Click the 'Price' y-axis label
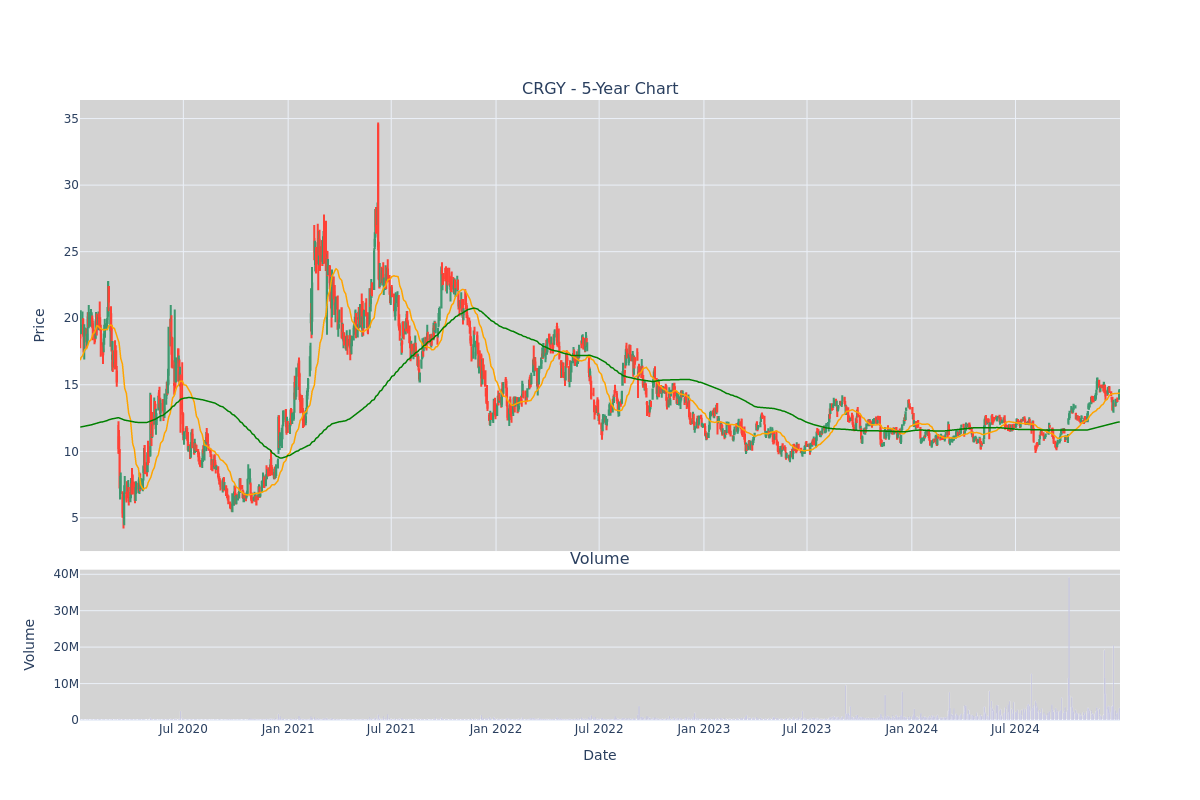Image resolution: width=1200 pixels, height=800 pixels. 40,325
